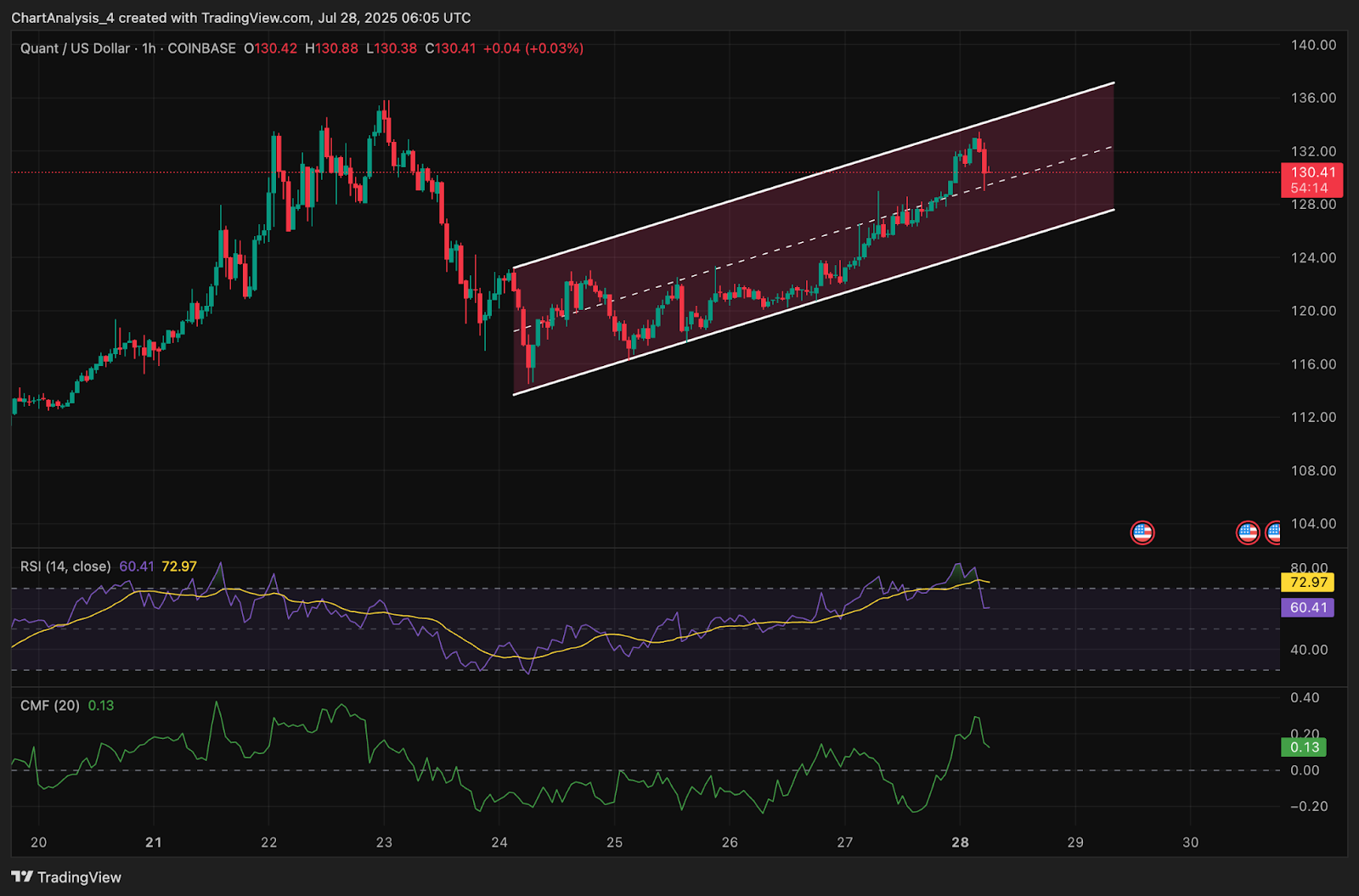Click the Quant / US Dollar symbol title
The image size is (1359, 896).
pyautogui.click(x=75, y=48)
